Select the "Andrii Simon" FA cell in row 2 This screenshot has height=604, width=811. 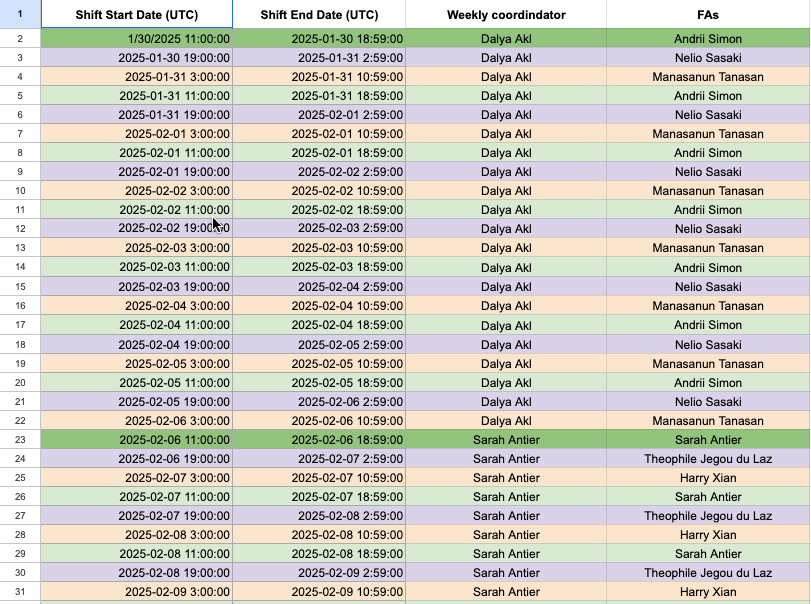point(706,38)
